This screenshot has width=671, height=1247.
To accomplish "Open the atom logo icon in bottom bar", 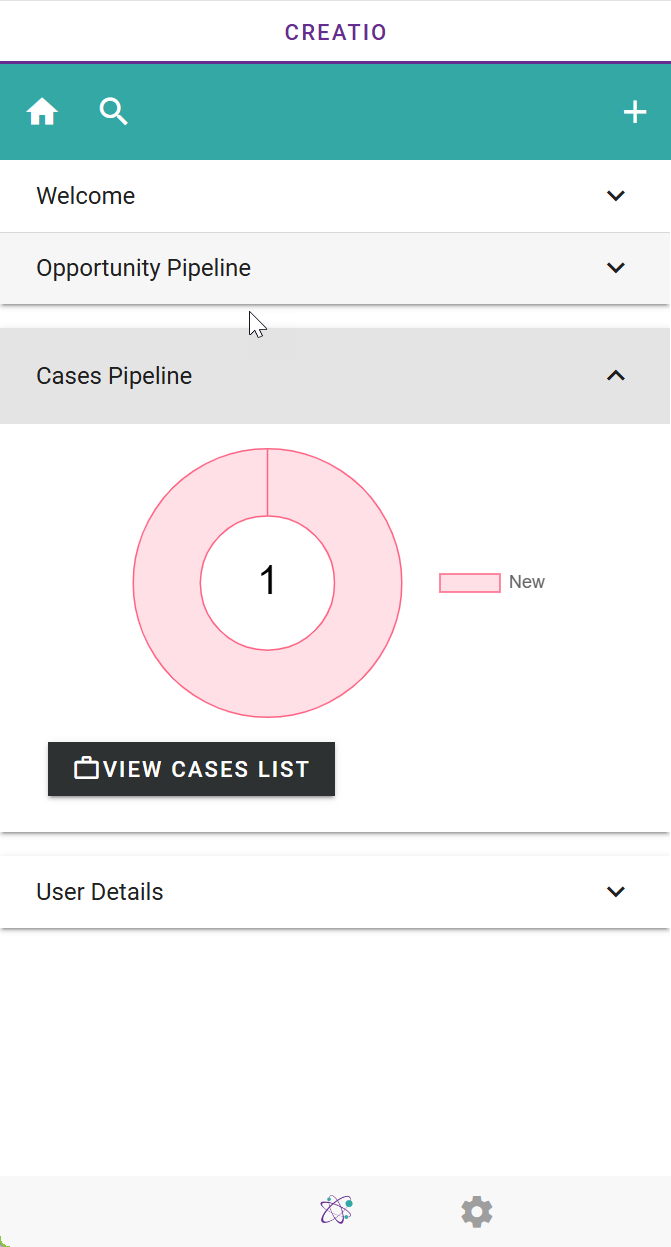I will [336, 1211].
